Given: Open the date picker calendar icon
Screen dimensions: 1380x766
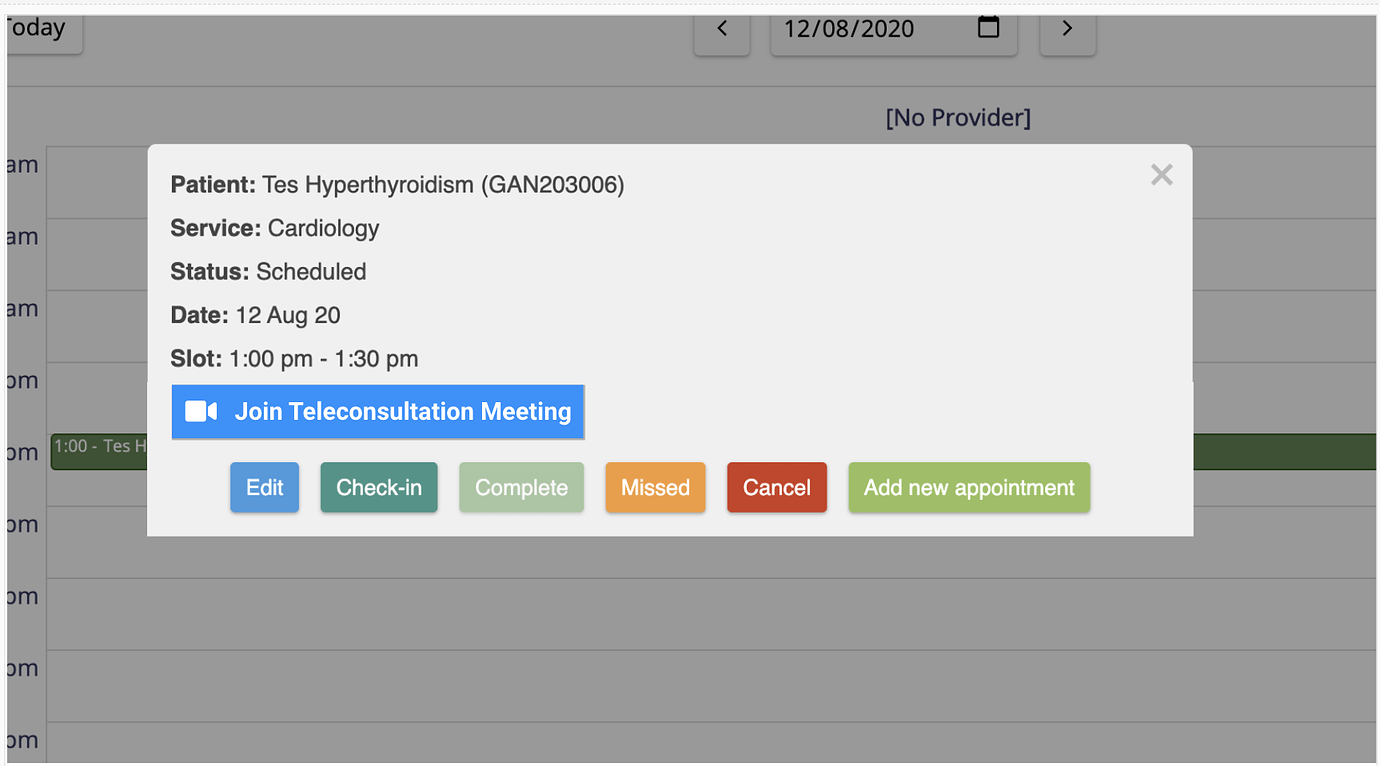Looking at the screenshot, I should click(988, 29).
